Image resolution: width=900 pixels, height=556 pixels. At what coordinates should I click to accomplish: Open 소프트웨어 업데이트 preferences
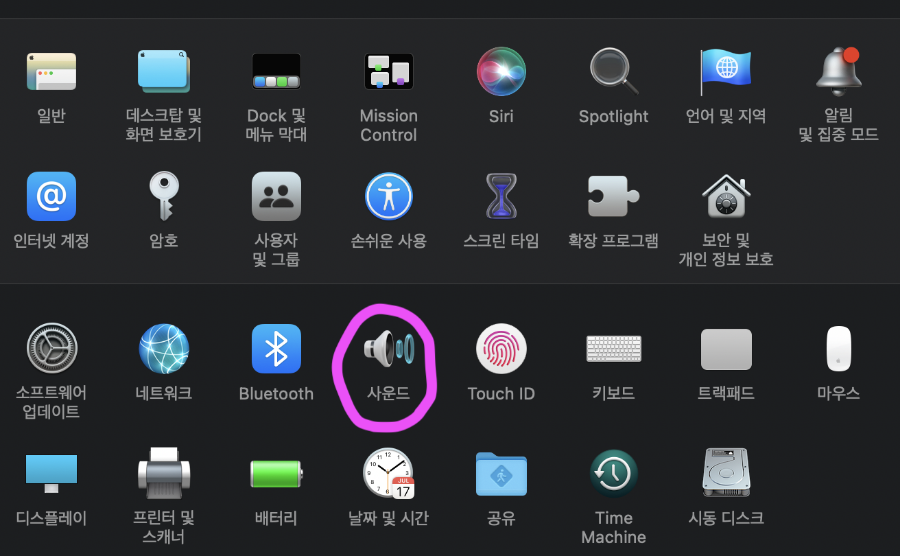tap(52, 348)
